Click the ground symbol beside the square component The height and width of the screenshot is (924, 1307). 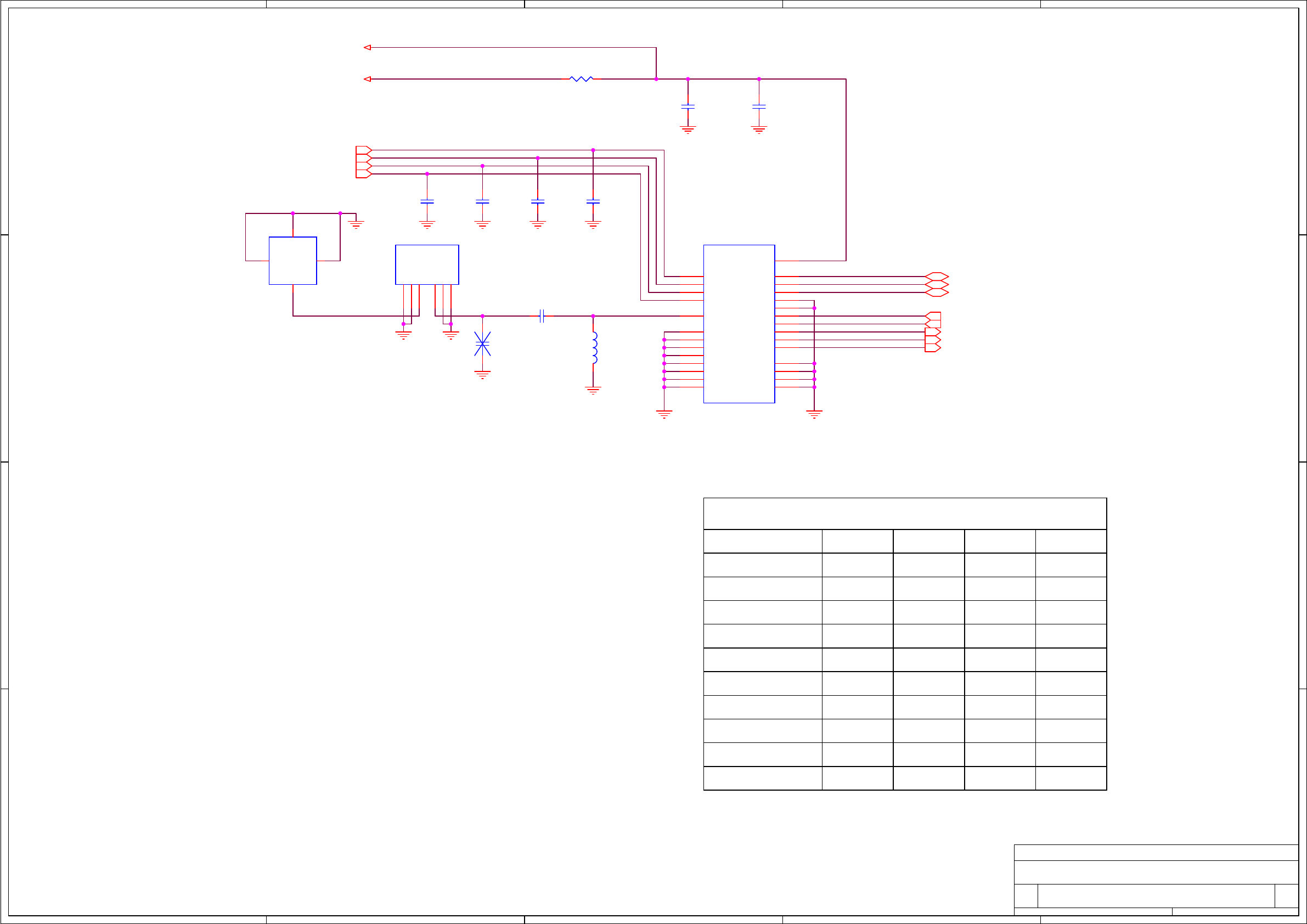356,224
